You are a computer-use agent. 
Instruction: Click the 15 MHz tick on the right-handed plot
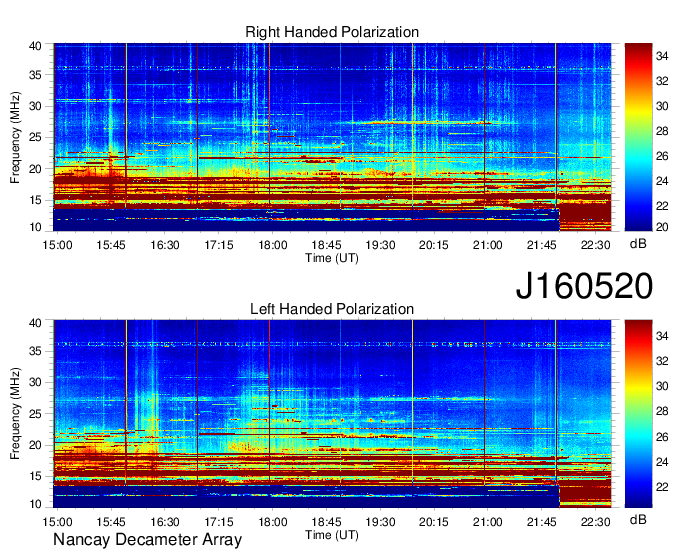(x=35, y=200)
